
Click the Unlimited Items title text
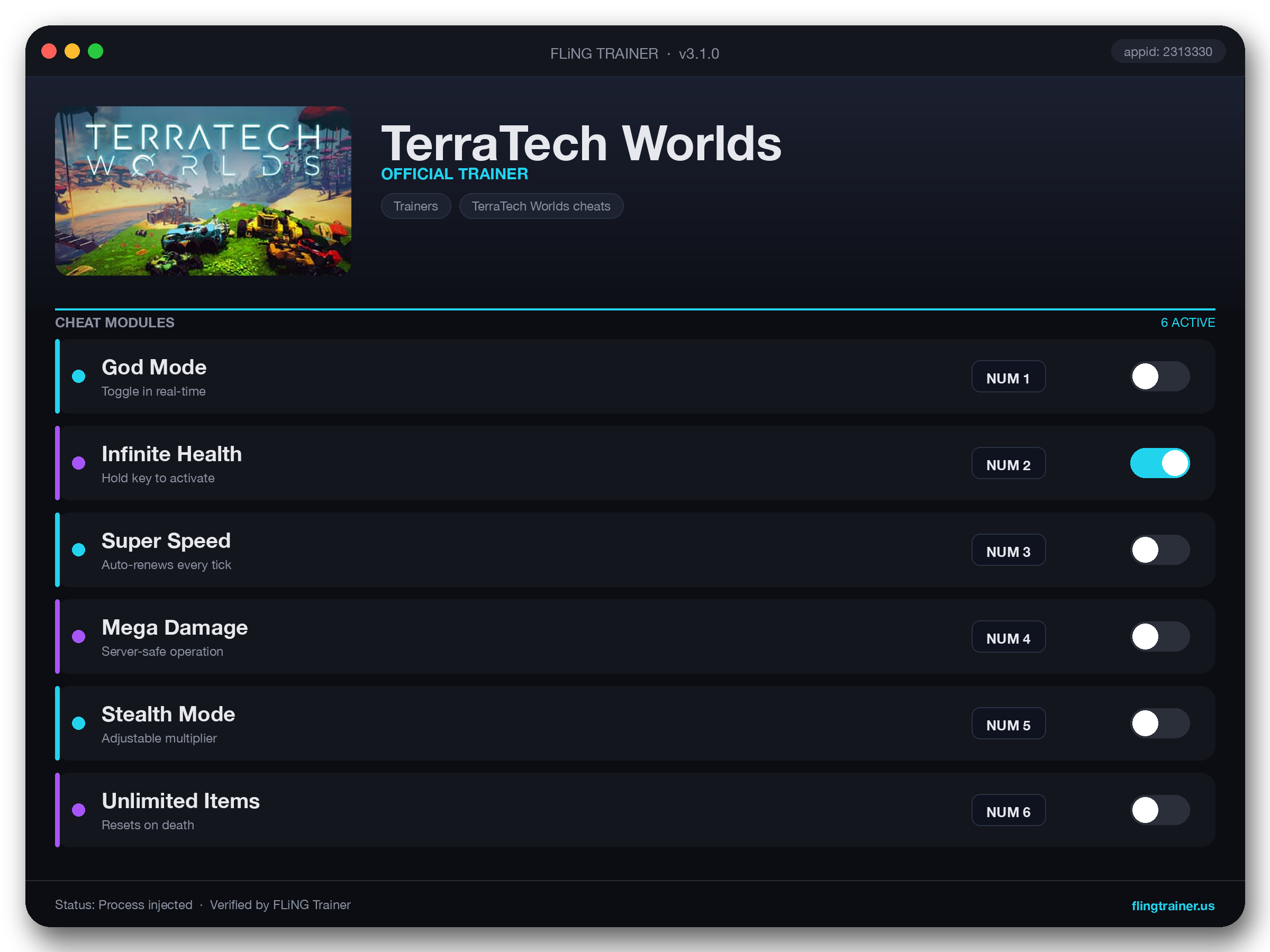(x=181, y=801)
